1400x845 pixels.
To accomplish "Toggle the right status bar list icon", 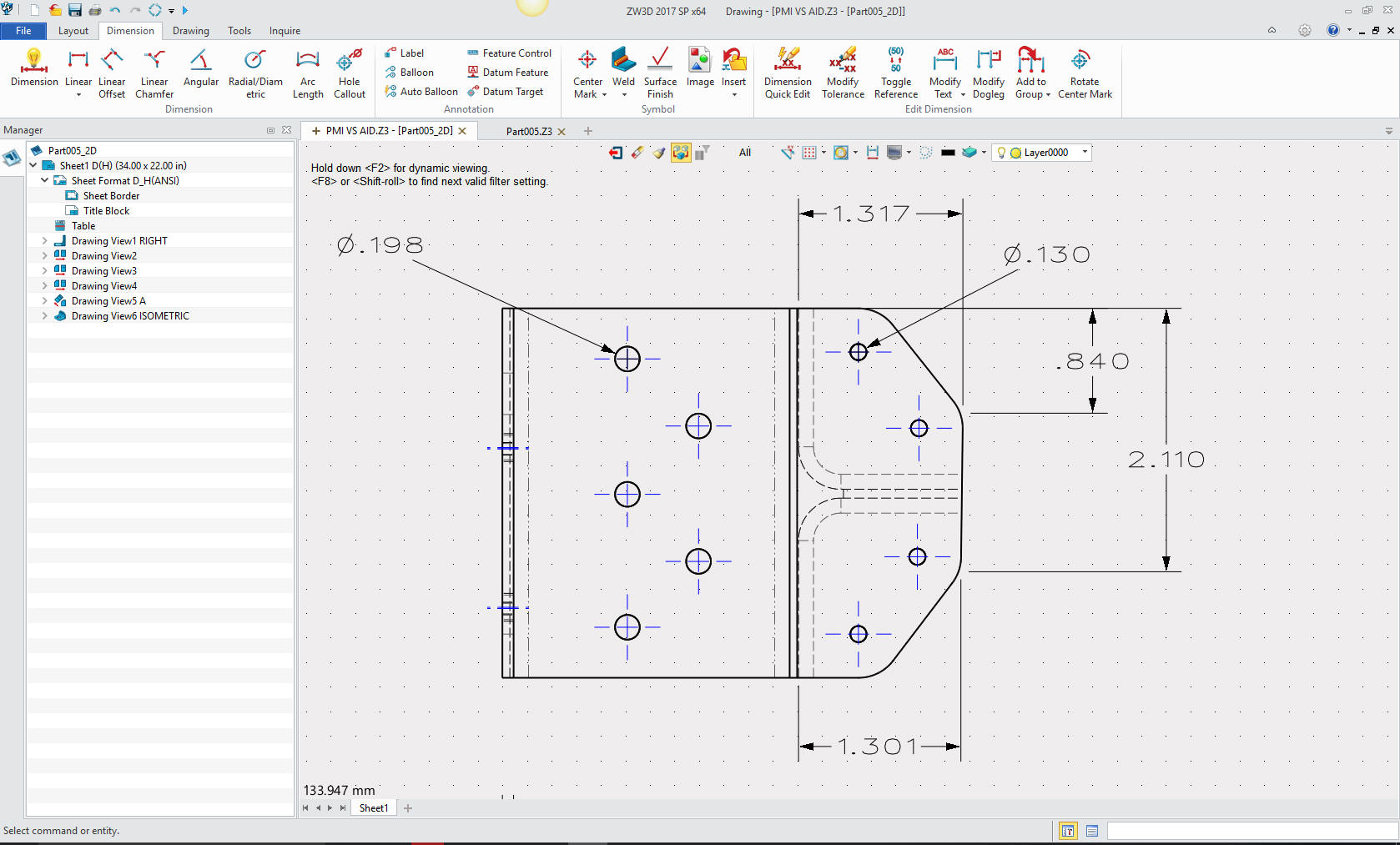I will [1092, 831].
